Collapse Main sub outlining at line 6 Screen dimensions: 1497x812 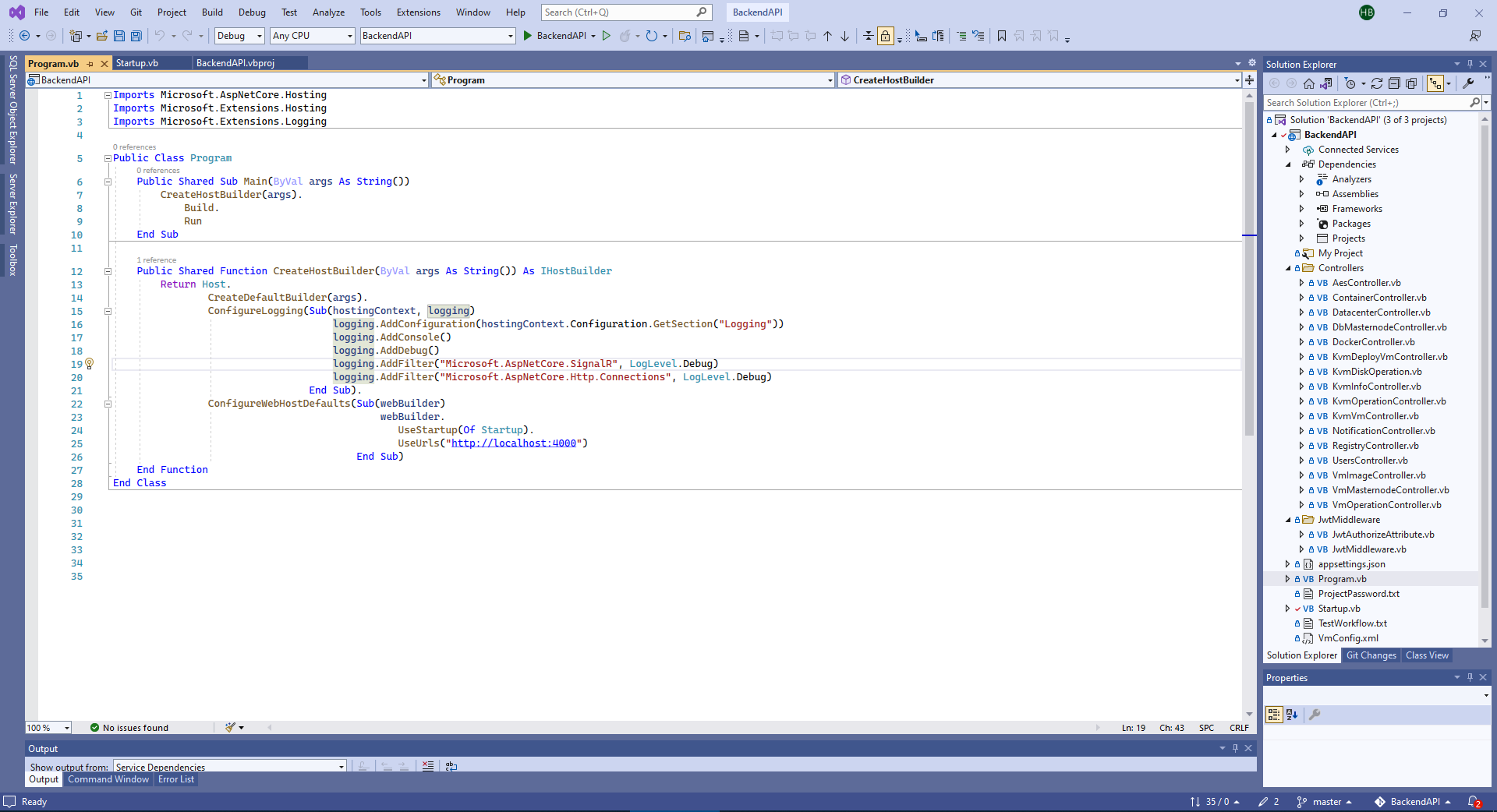[x=108, y=182]
